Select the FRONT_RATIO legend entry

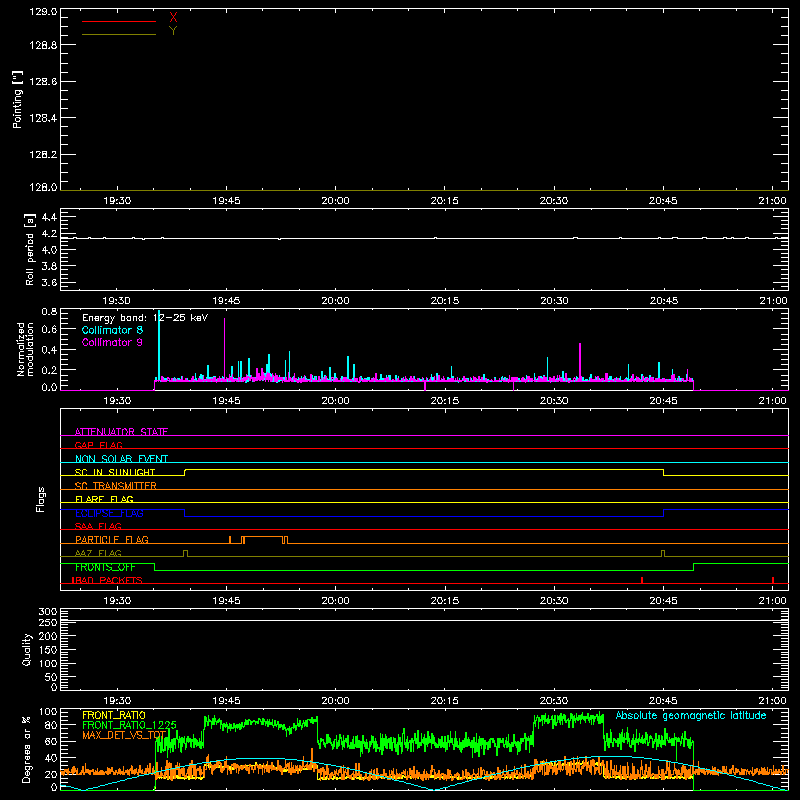coord(114,715)
